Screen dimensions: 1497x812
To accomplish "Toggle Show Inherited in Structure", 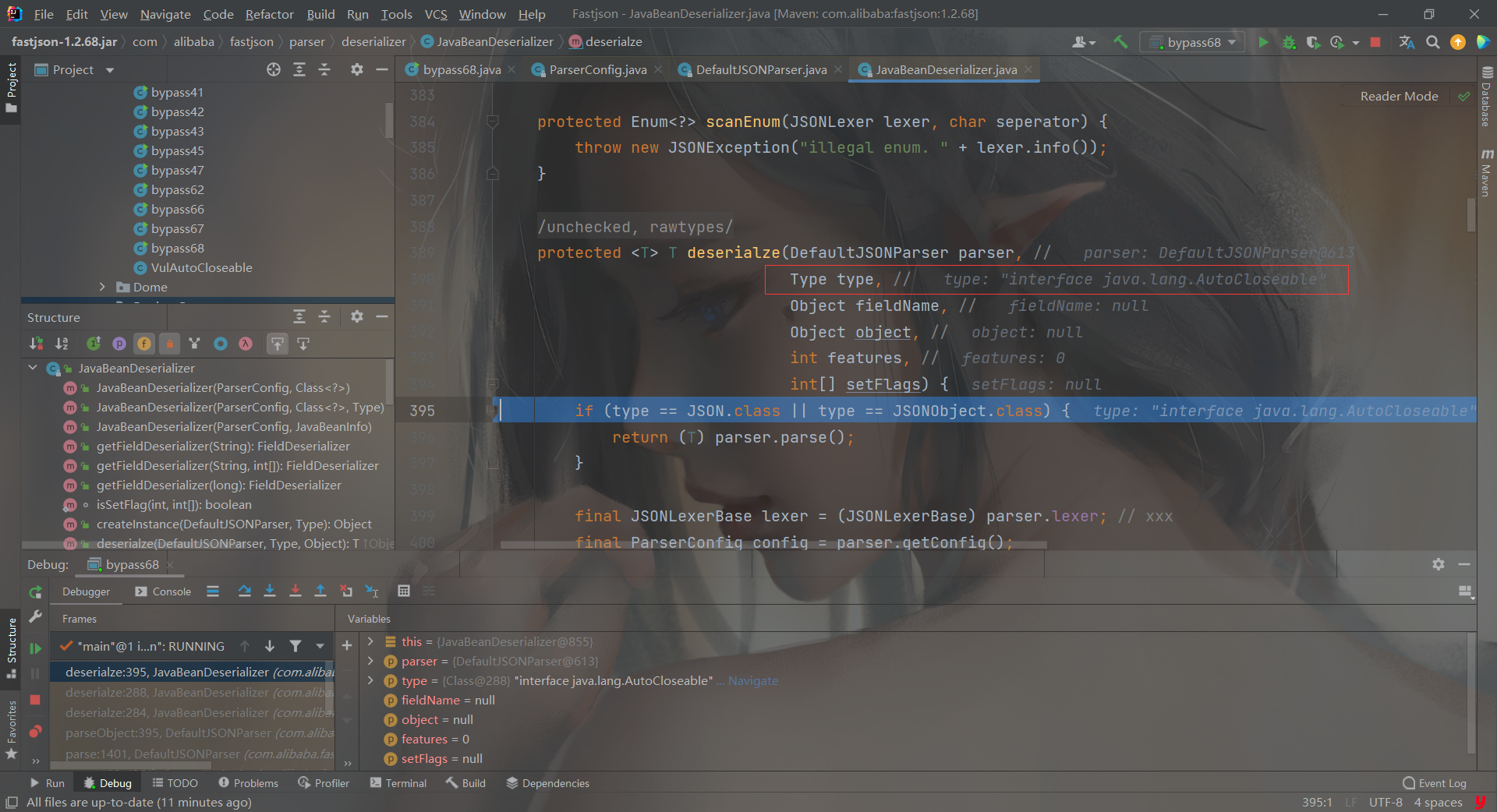I will coord(94,344).
